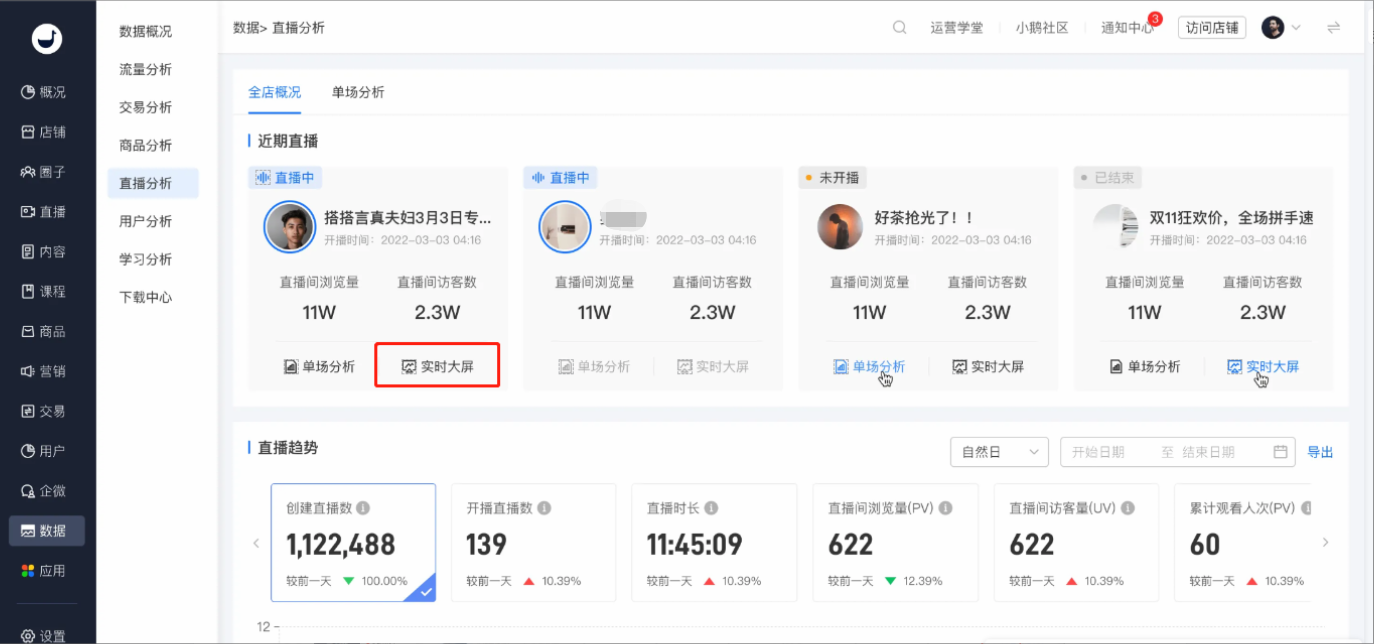Click calendar icon in the date range field

(1280, 452)
